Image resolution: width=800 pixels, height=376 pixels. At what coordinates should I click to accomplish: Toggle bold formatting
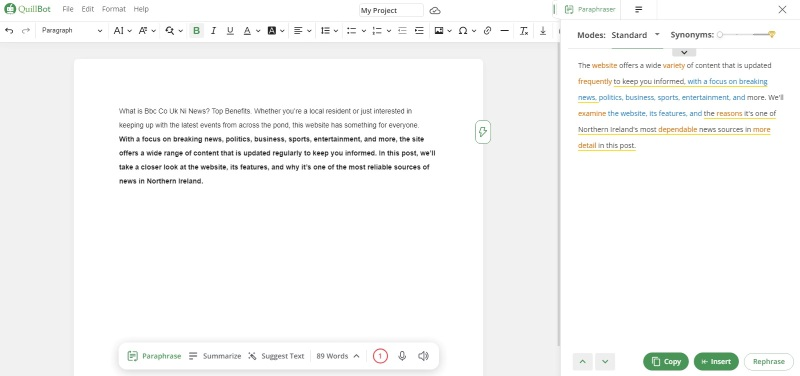[196, 31]
